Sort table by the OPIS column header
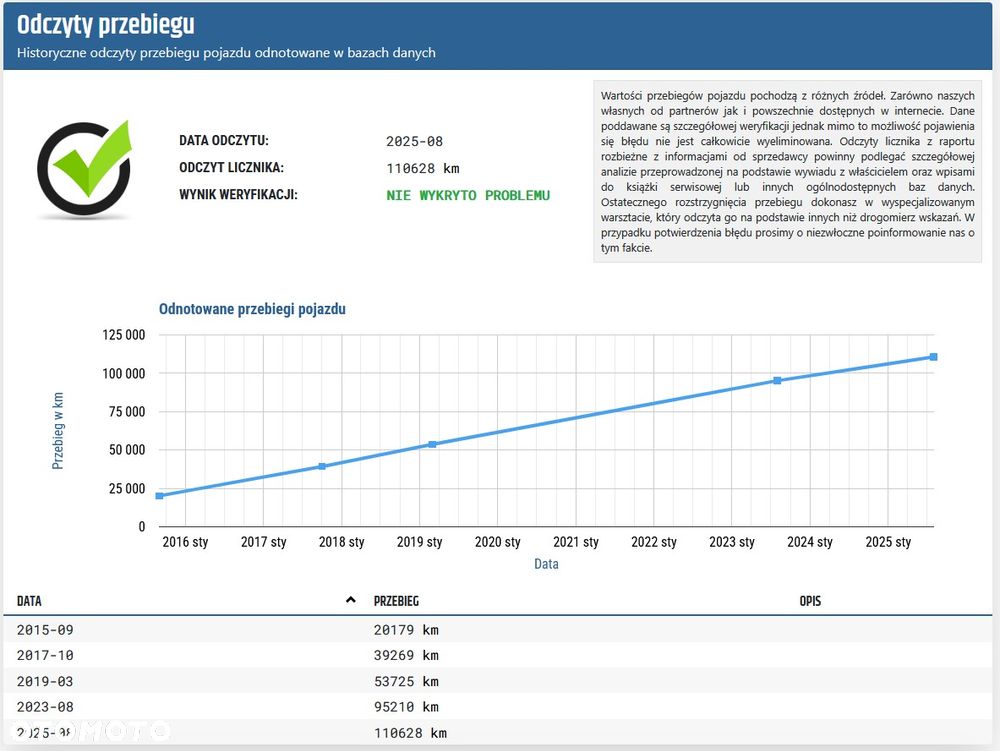The width and height of the screenshot is (1000, 751). coord(810,601)
